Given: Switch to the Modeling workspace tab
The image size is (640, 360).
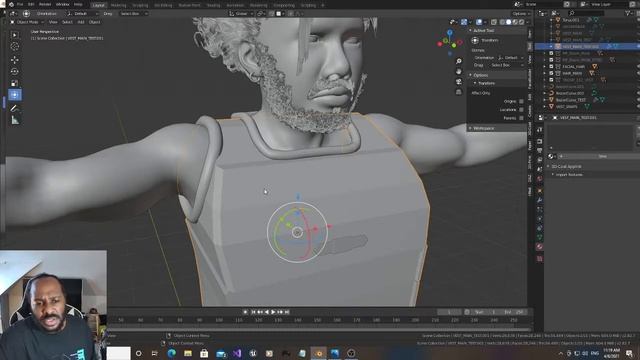Looking at the screenshot, I should [119, 5].
